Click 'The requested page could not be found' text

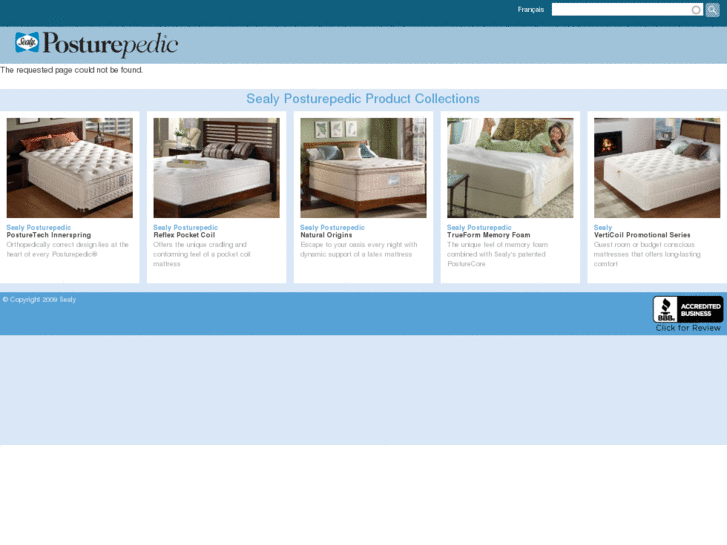click(x=71, y=70)
